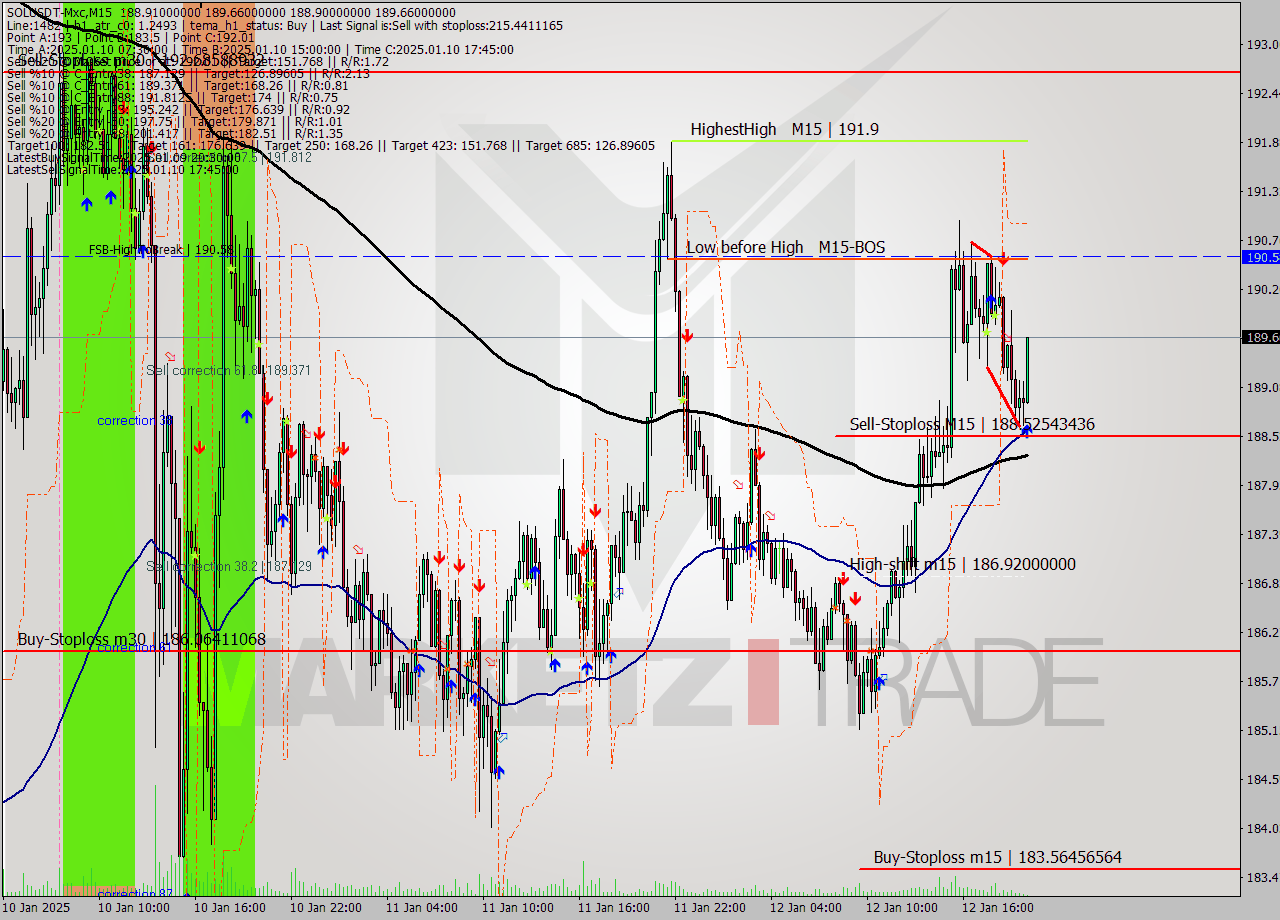Click the 187.3 price axis label

1262,534
